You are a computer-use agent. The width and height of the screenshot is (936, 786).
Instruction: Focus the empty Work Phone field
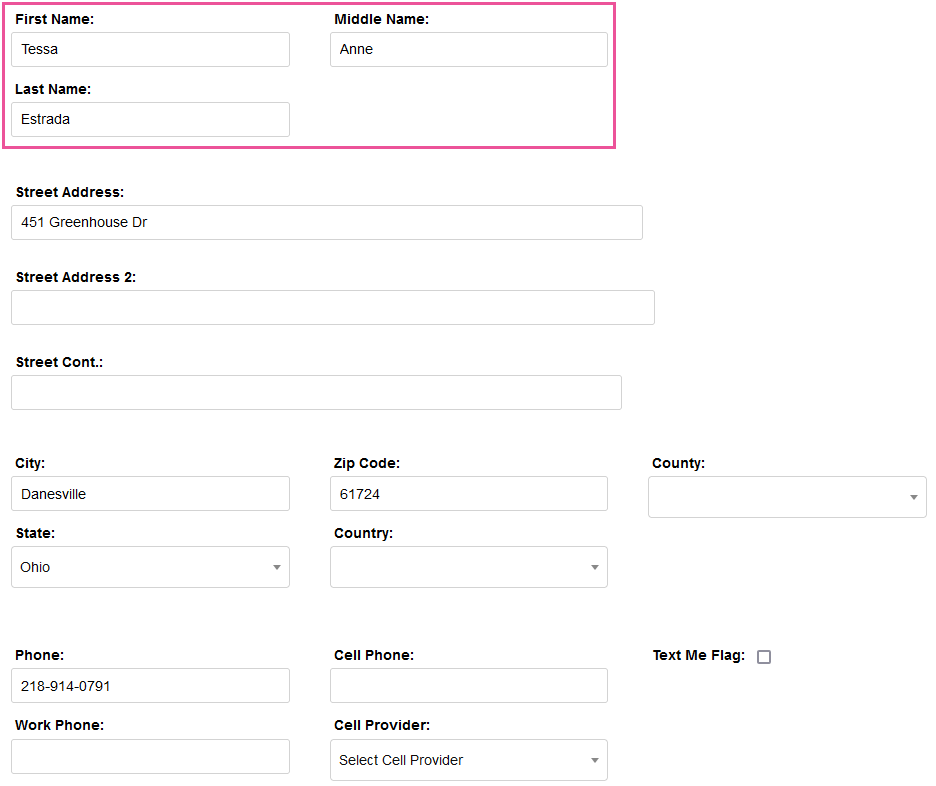150,756
